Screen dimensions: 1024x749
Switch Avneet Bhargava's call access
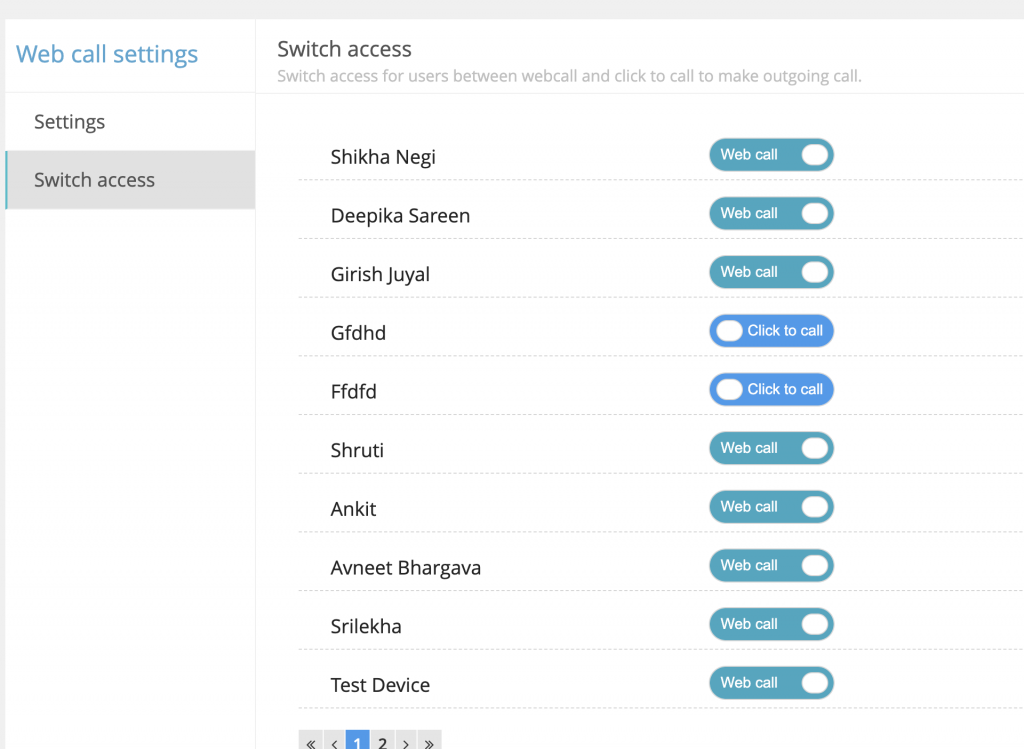coord(771,565)
